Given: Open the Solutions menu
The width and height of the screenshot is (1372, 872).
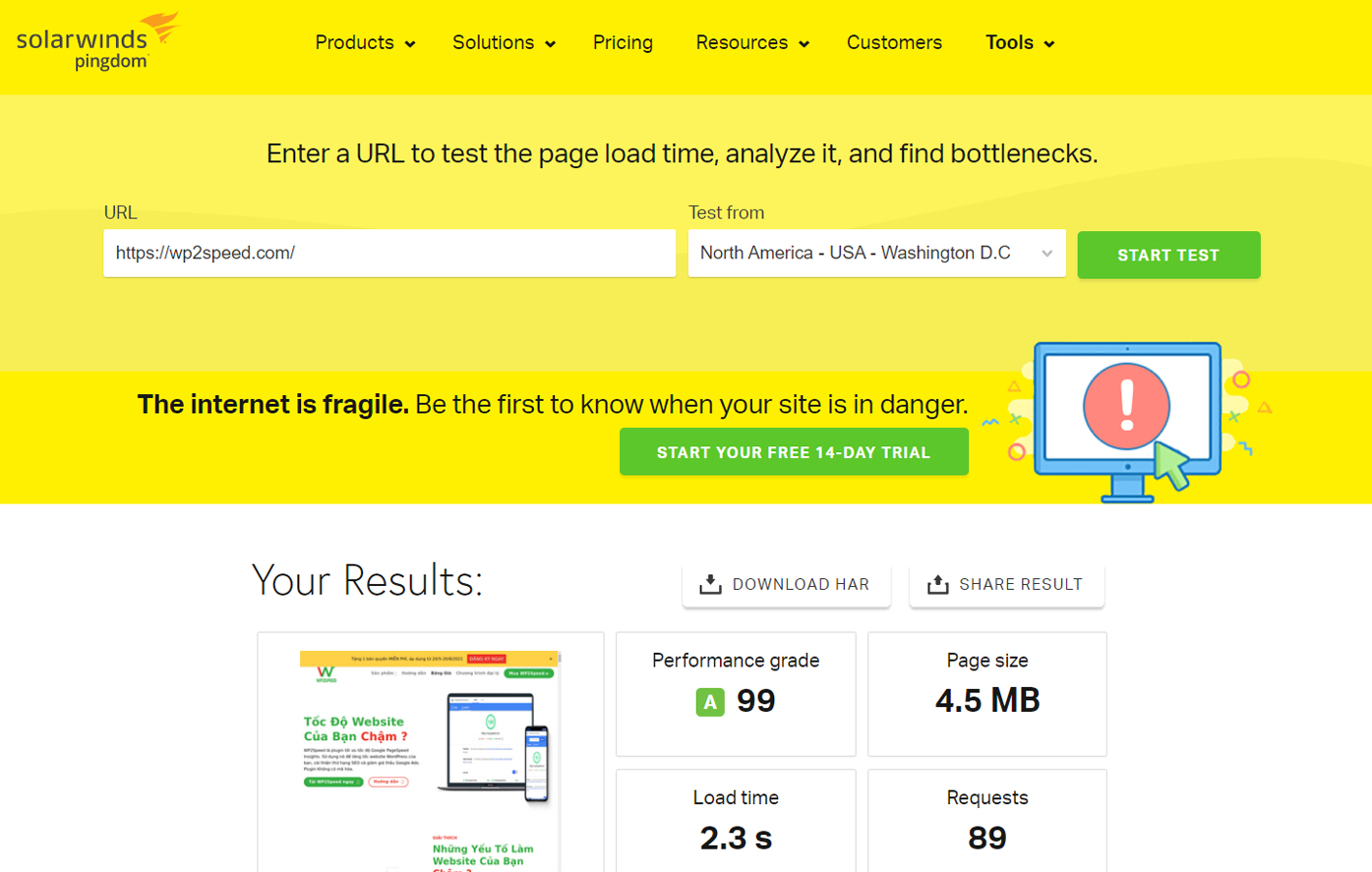Looking at the screenshot, I should (x=504, y=43).
